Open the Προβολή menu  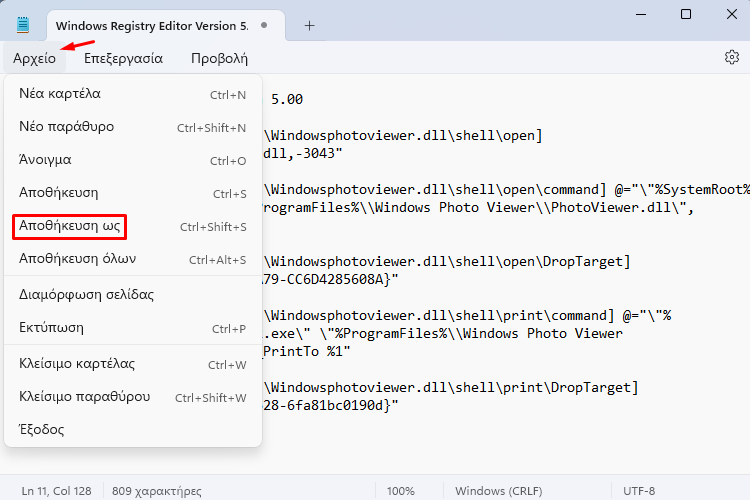click(219, 58)
